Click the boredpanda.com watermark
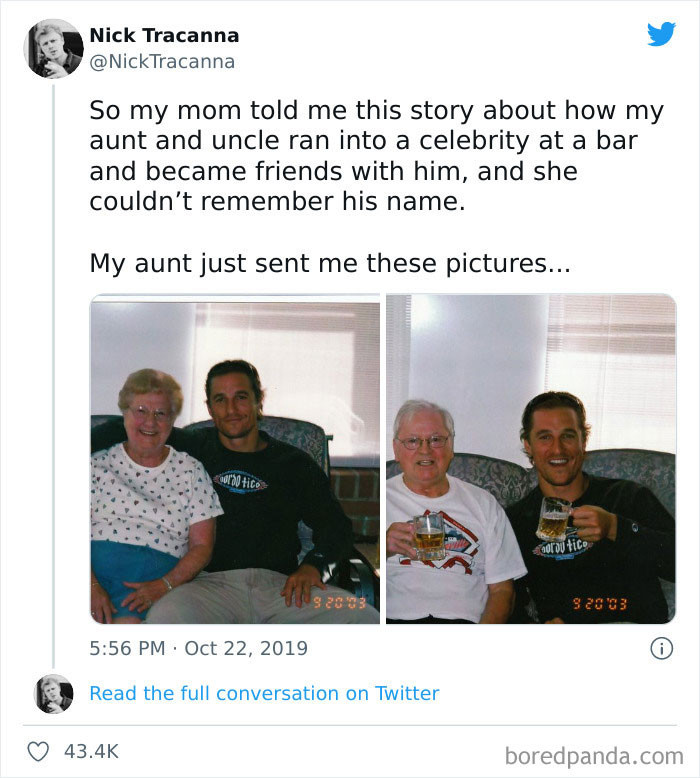Screen dimensions: 700x778 point(594,756)
